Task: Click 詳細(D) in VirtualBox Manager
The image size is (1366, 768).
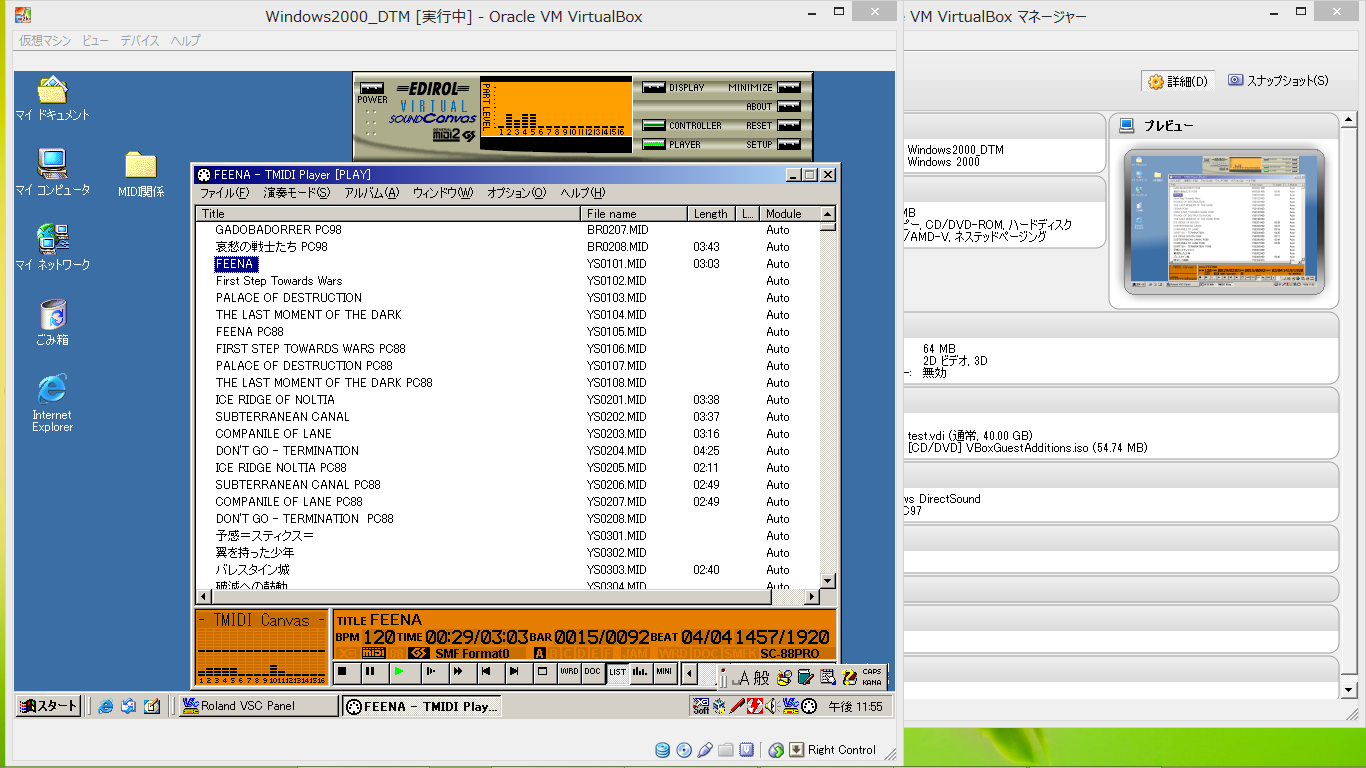Action: [x=1179, y=81]
